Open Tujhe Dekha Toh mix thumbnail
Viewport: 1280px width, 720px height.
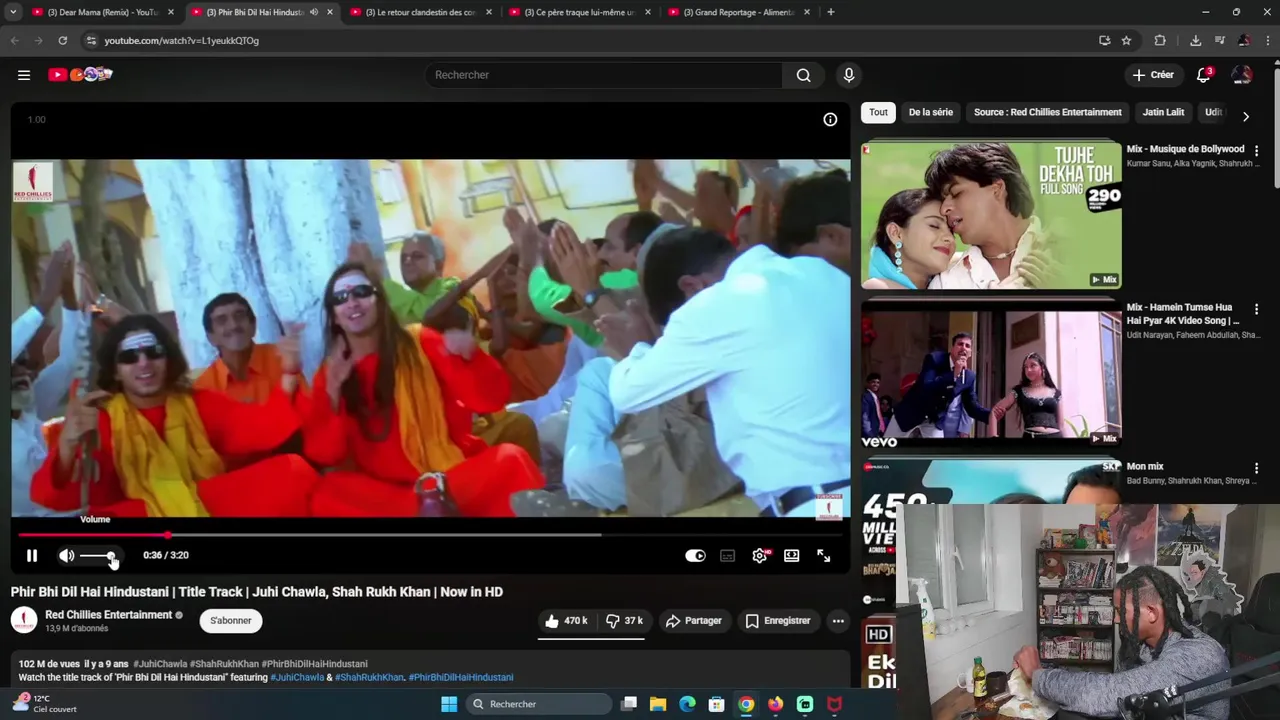991,215
